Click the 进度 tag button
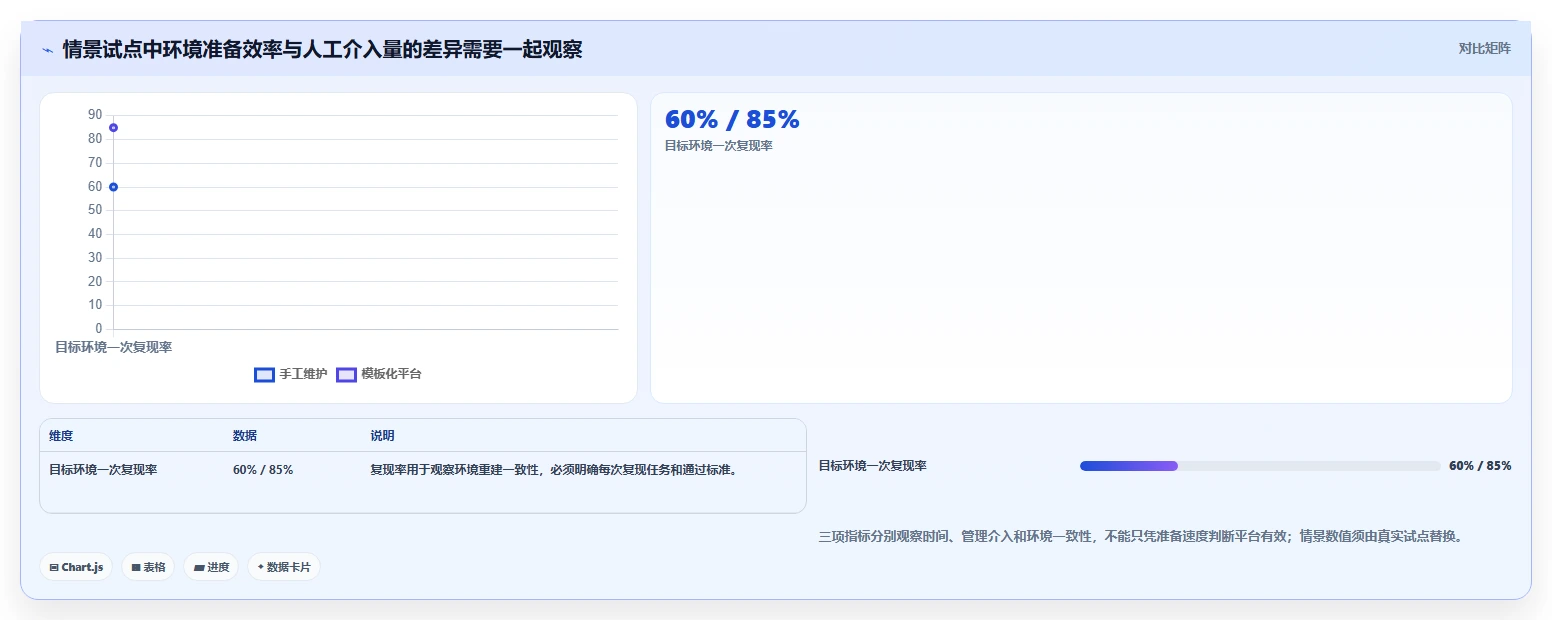The width and height of the screenshot is (1552, 620). [x=211, y=567]
